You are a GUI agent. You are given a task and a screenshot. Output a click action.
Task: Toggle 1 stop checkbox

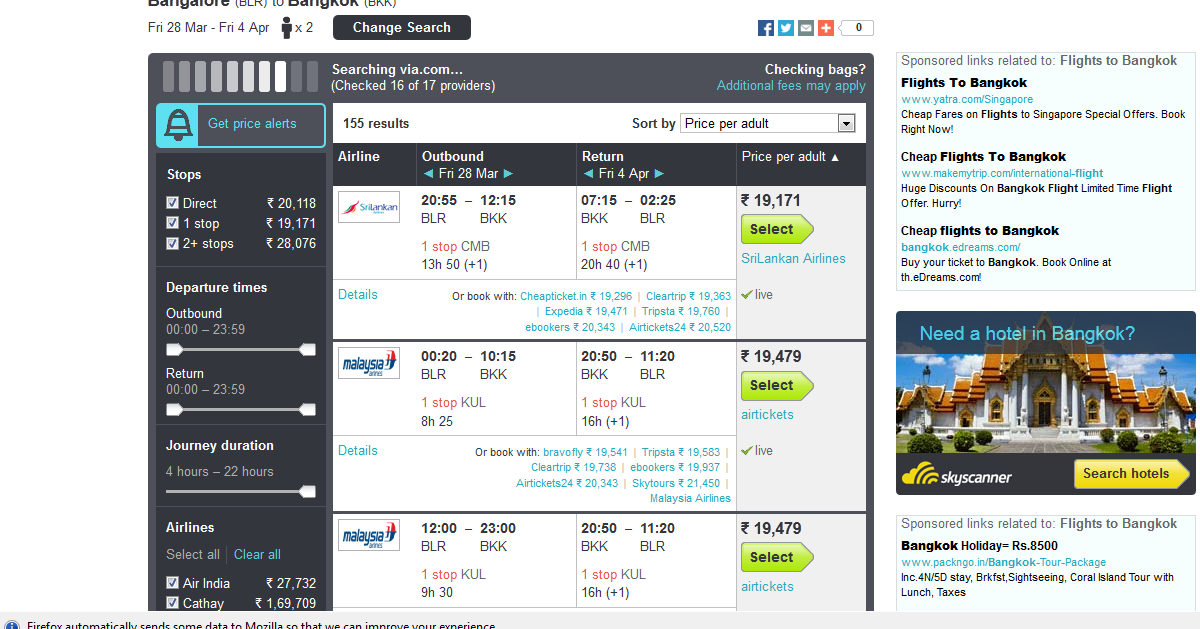tap(173, 223)
